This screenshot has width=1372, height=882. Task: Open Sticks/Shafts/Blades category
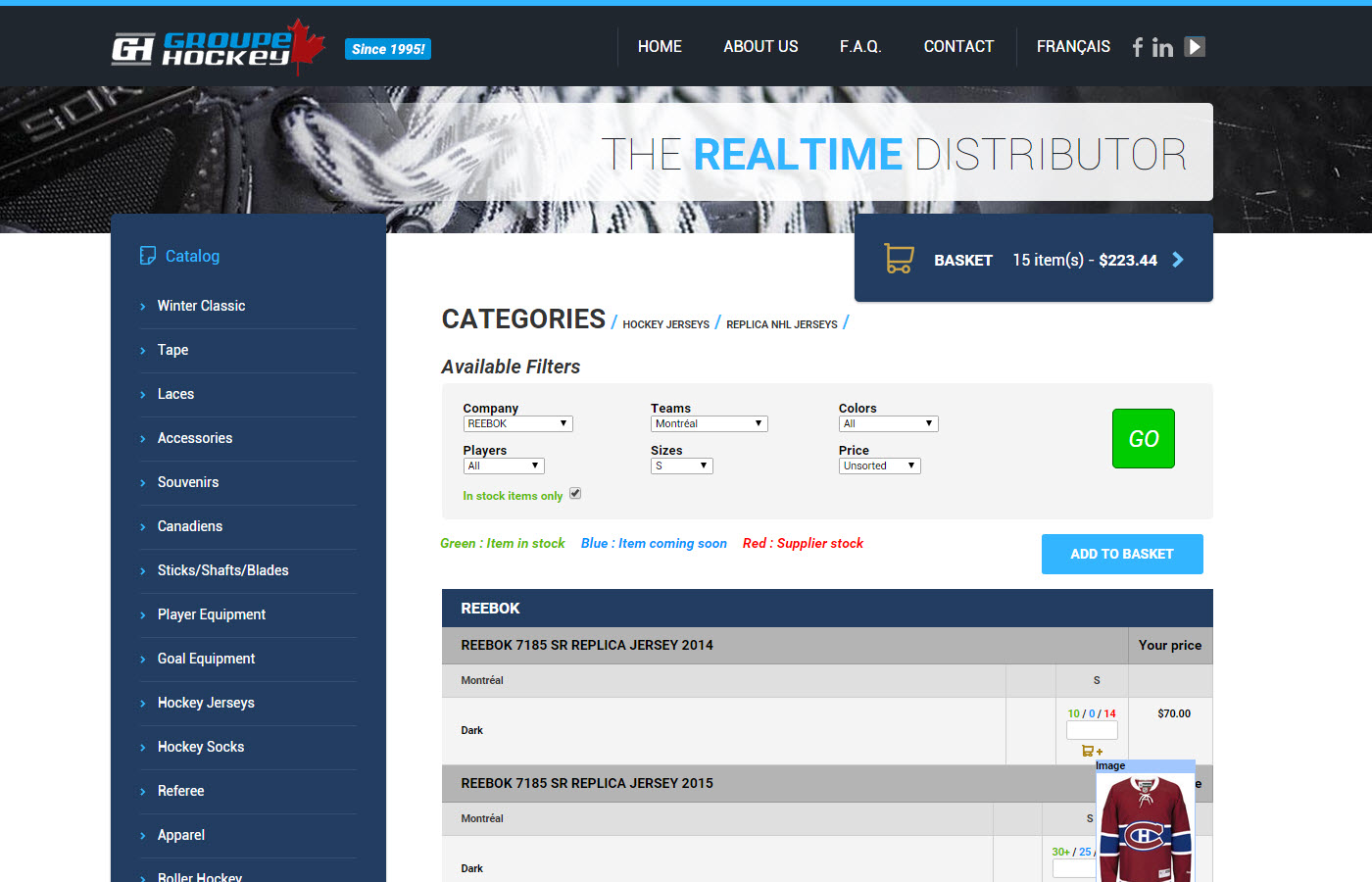point(222,570)
